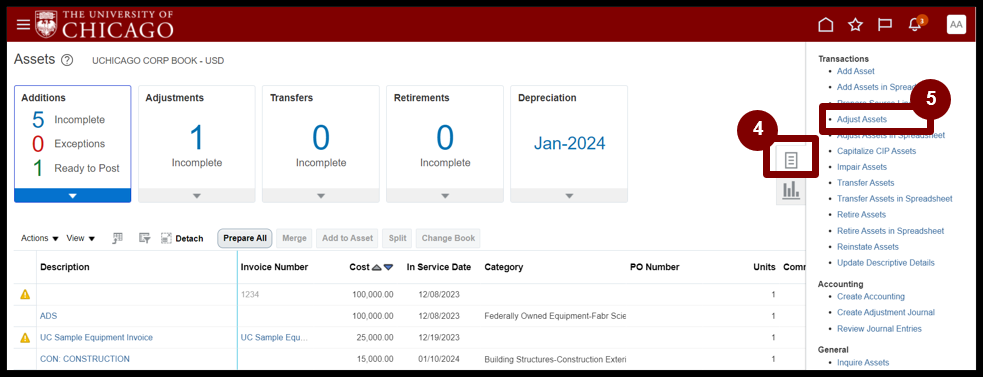Click Jan-2024 depreciation period link
Screen dimensions: 983x377
[569, 144]
